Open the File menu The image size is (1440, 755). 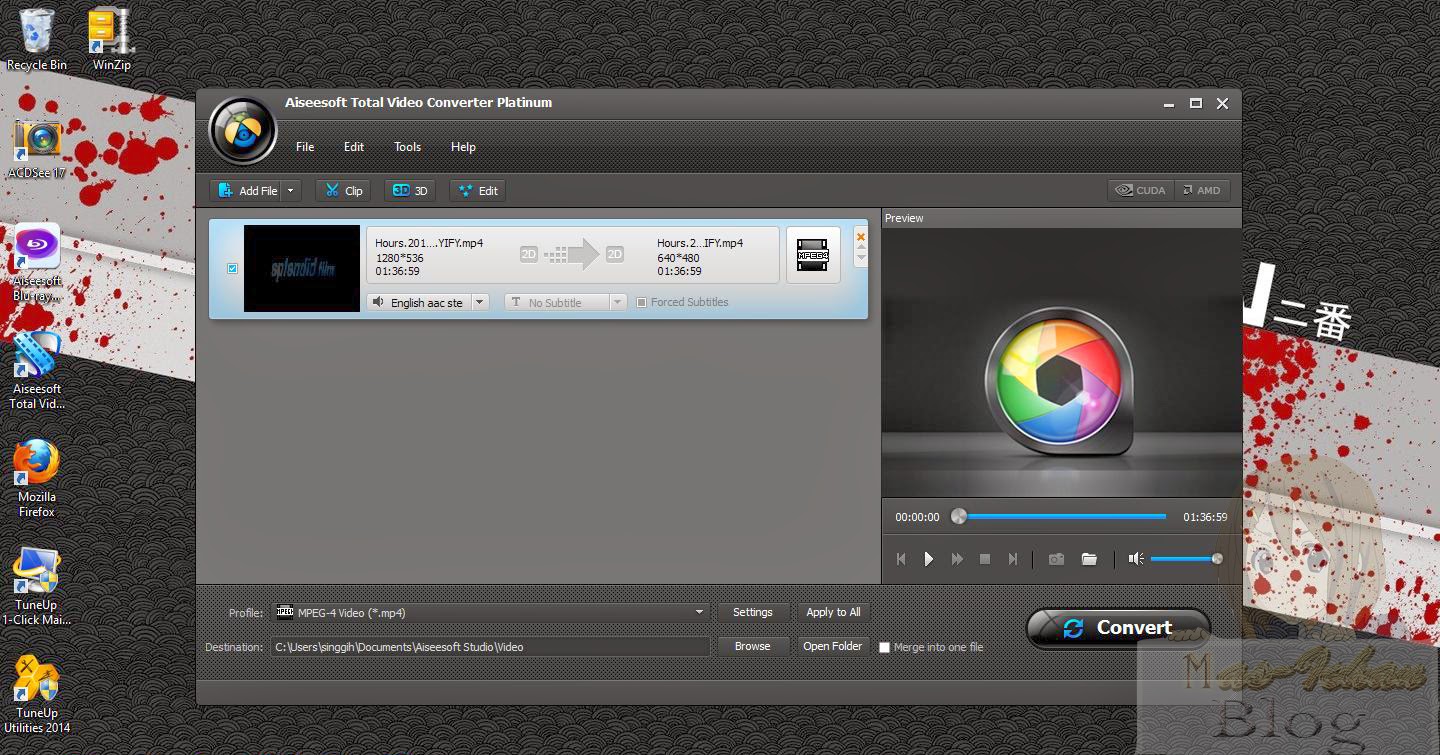pyautogui.click(x=305, y=147)
